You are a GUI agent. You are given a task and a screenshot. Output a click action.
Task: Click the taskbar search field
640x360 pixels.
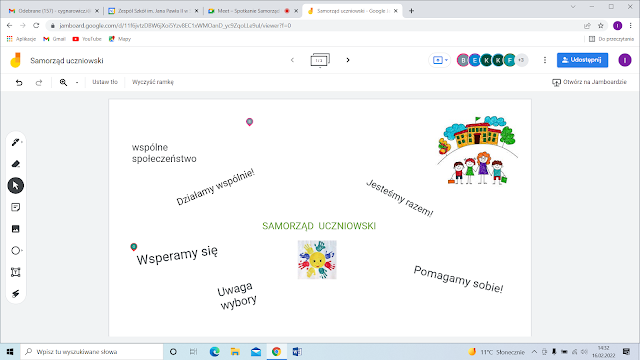click(91, 351)
